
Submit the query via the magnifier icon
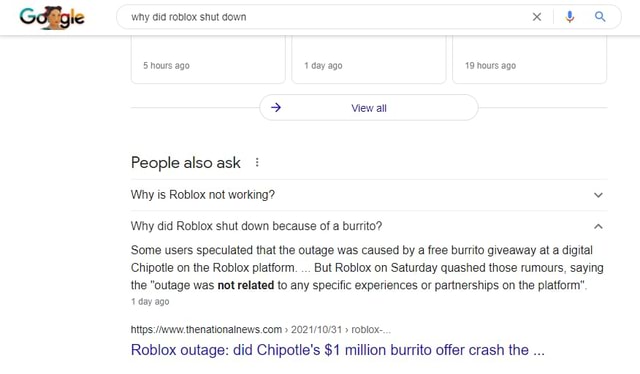[600, 17]
